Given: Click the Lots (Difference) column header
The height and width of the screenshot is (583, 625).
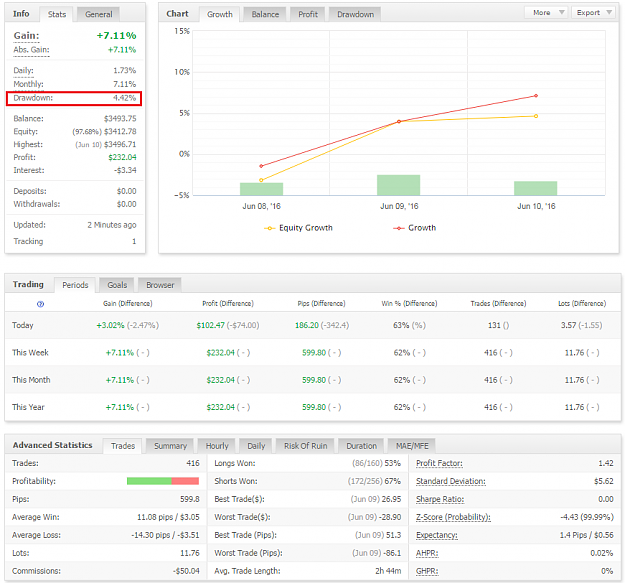Looking at the screenshot, I should point(582,304).
